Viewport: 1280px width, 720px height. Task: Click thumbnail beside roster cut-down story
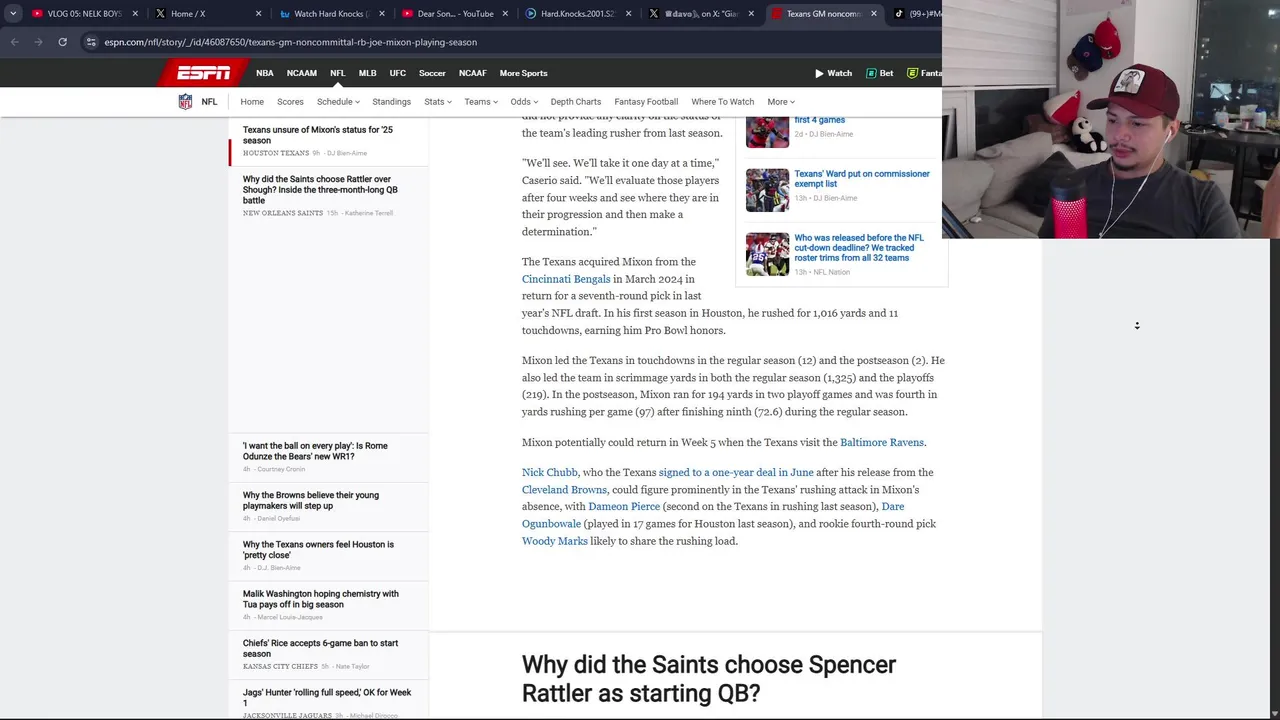[x=767, y=254]
